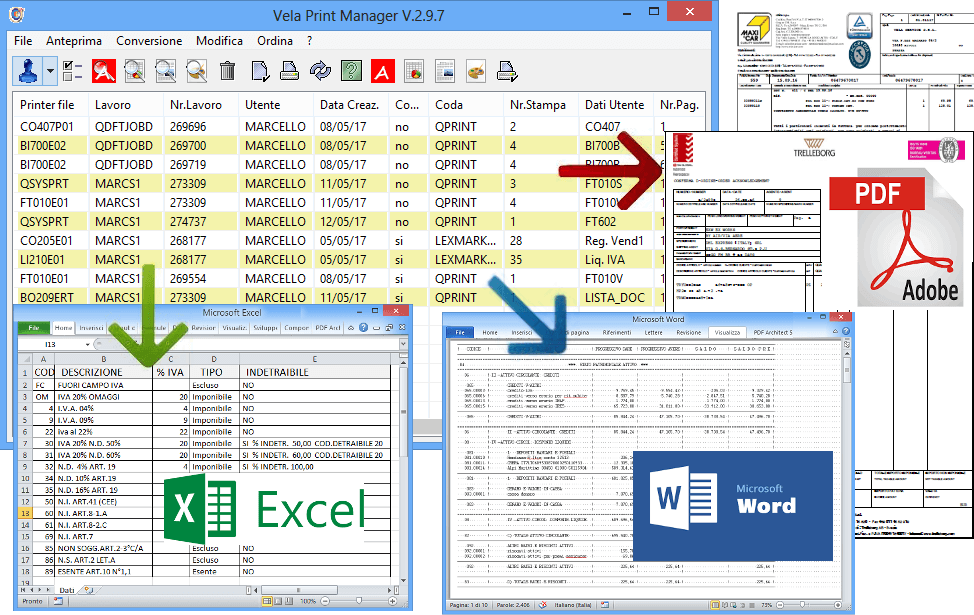This screenshot has height=615, width=974.
Task: Open the dropdown arrow beside the user stamp icon
Action: tap(50, 71)
